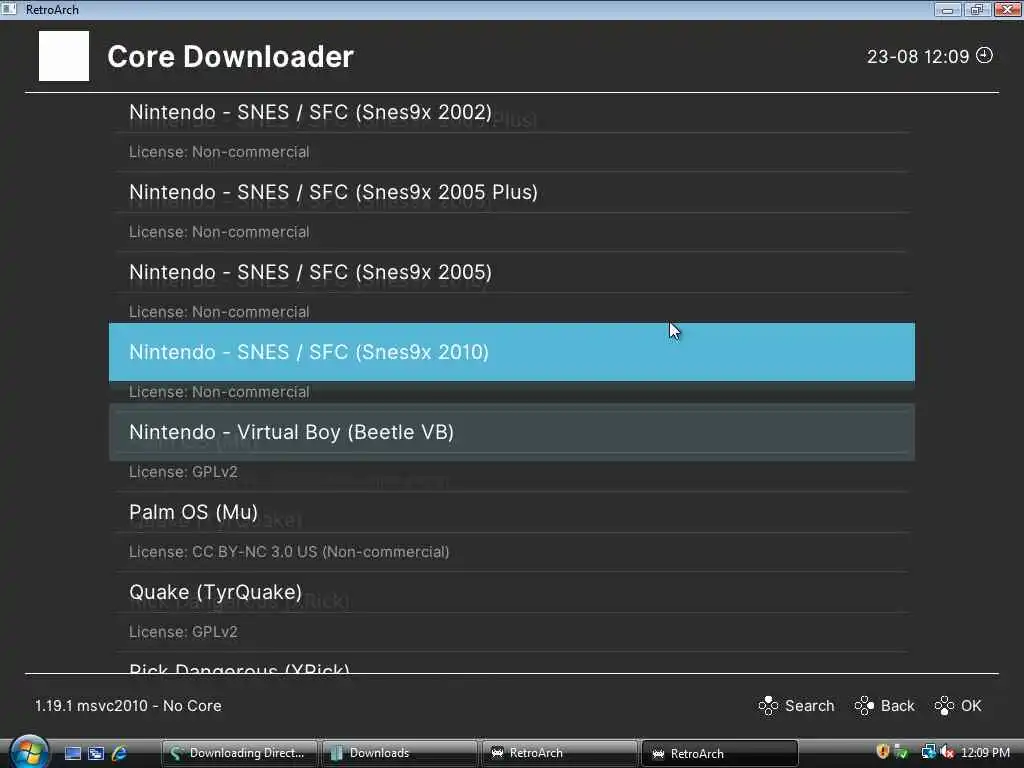Click the Search gamepad icon

768,706
